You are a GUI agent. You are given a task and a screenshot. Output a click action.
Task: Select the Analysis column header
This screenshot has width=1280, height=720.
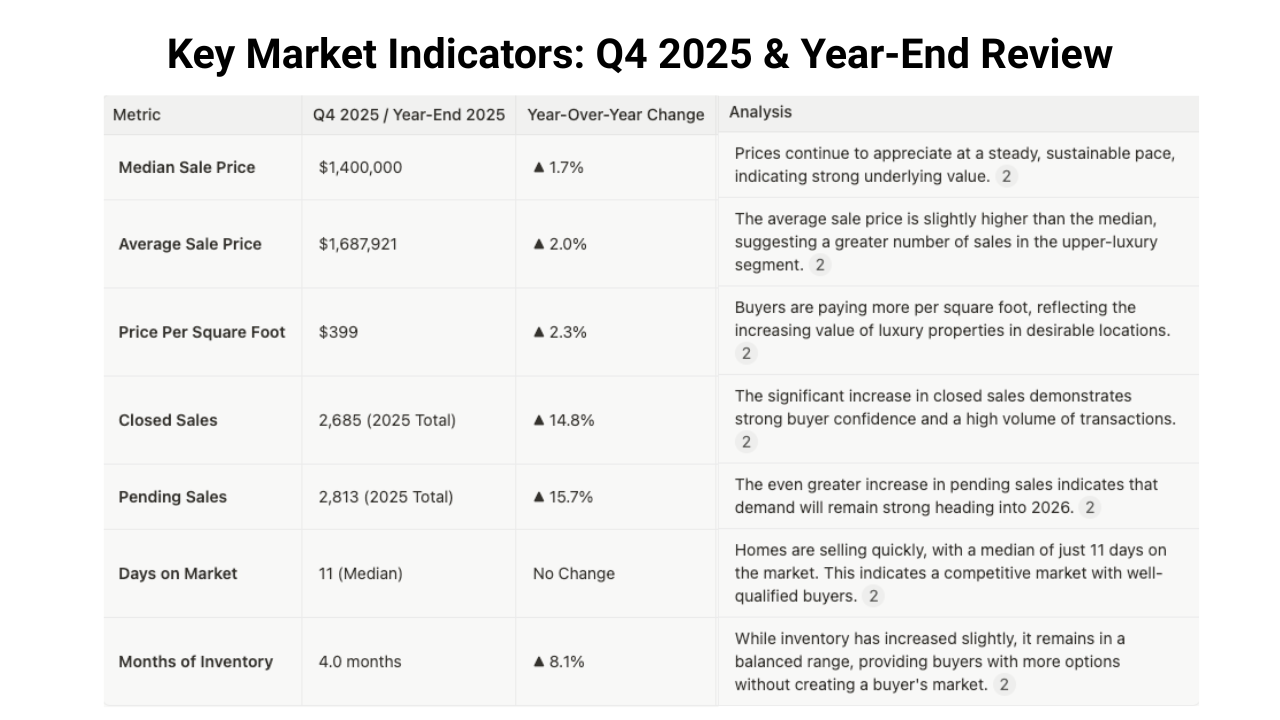pos(760,112)
